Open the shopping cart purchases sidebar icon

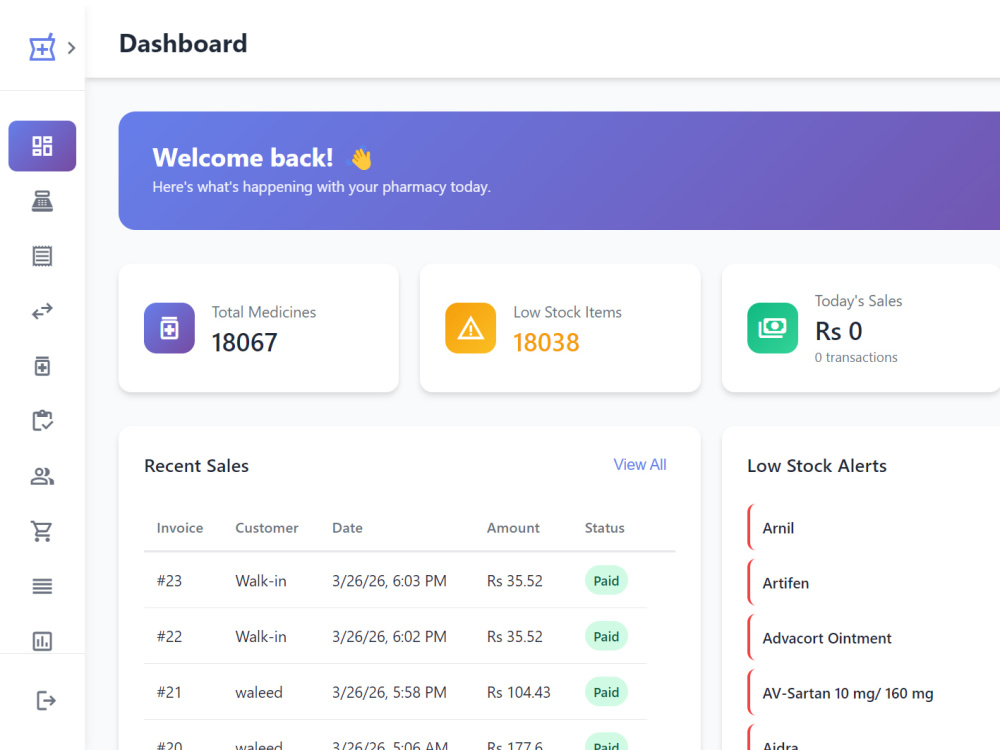point(42,531)
